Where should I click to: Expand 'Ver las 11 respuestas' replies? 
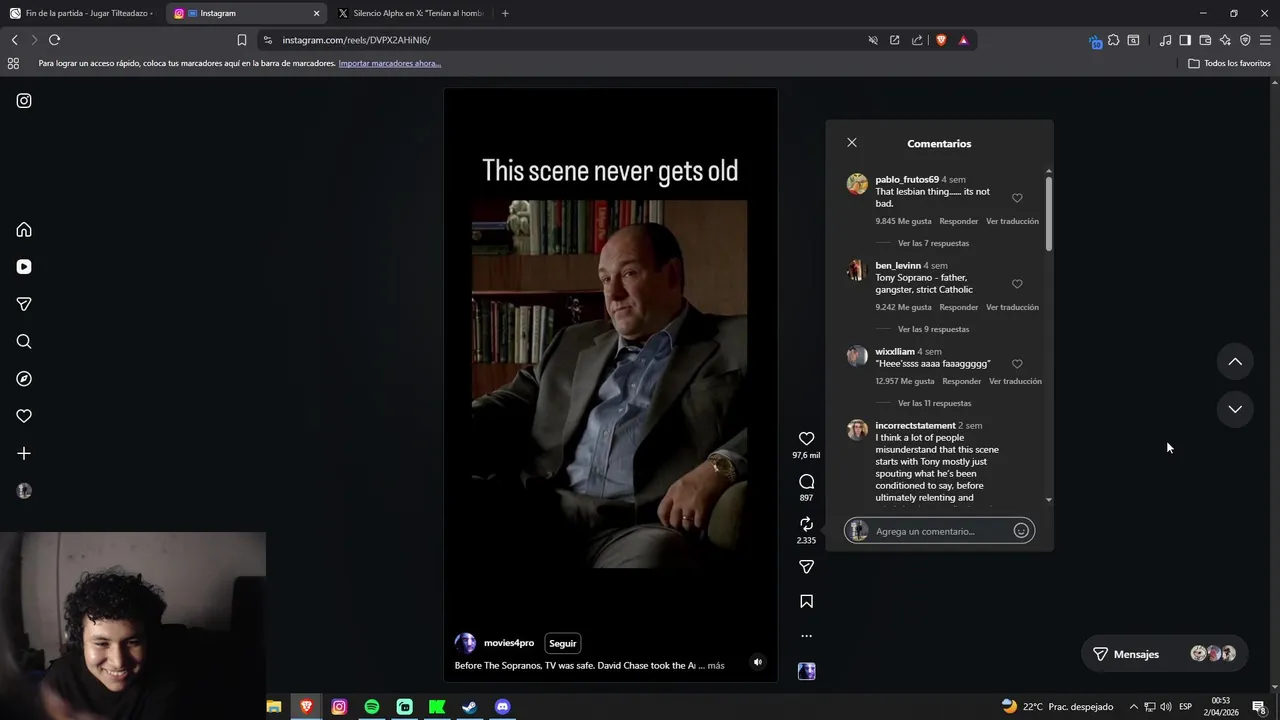[934, 403]
